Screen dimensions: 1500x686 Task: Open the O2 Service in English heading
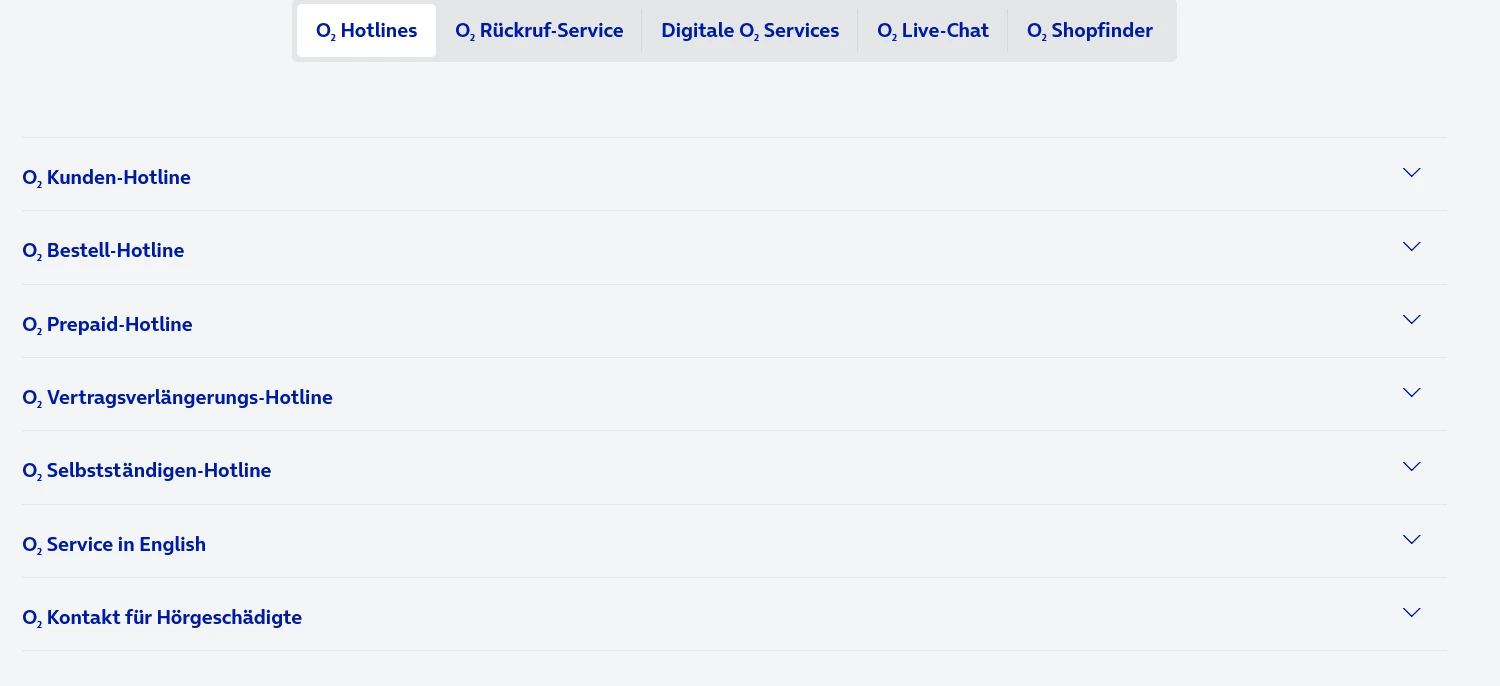(114, 544)
